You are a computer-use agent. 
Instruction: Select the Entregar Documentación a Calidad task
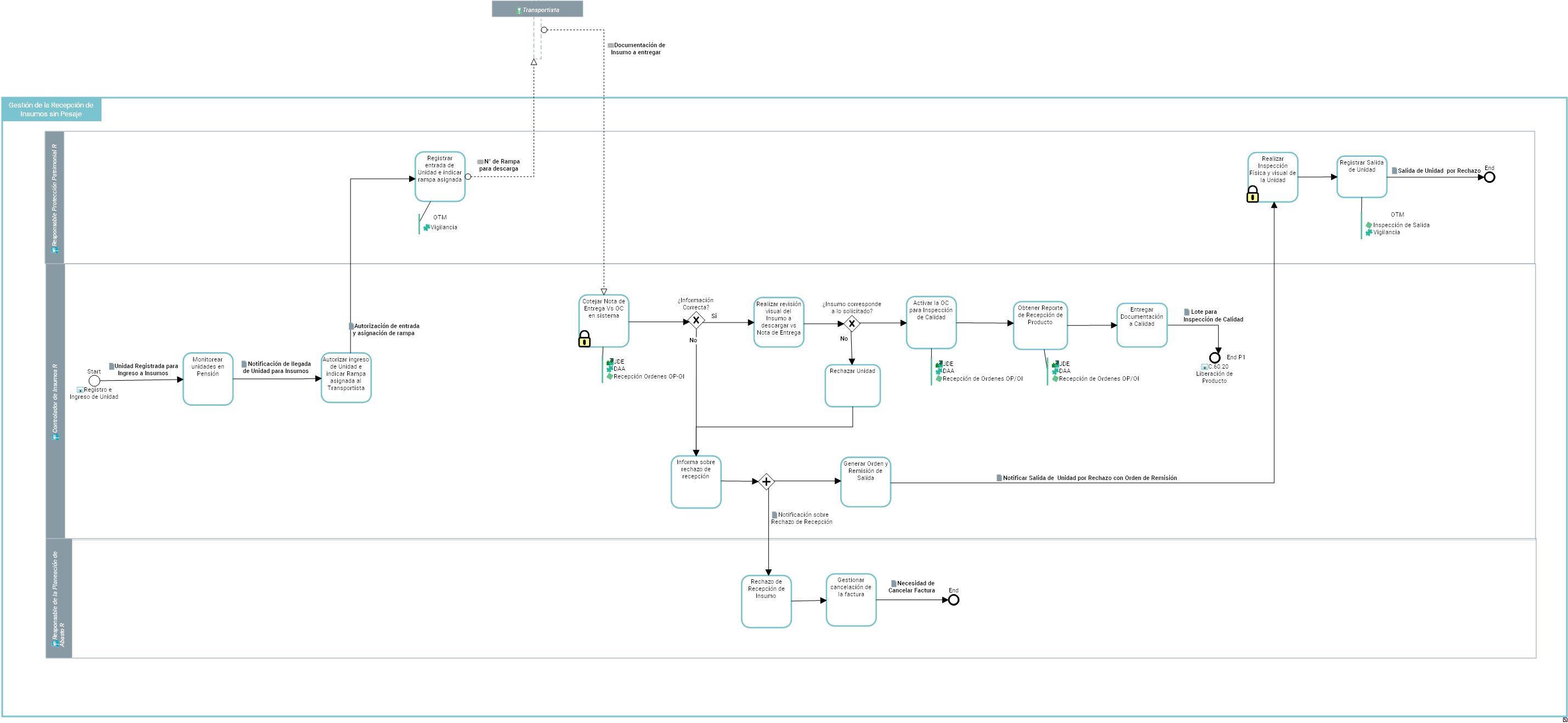pyautogui.click(x=1142, y=326)
